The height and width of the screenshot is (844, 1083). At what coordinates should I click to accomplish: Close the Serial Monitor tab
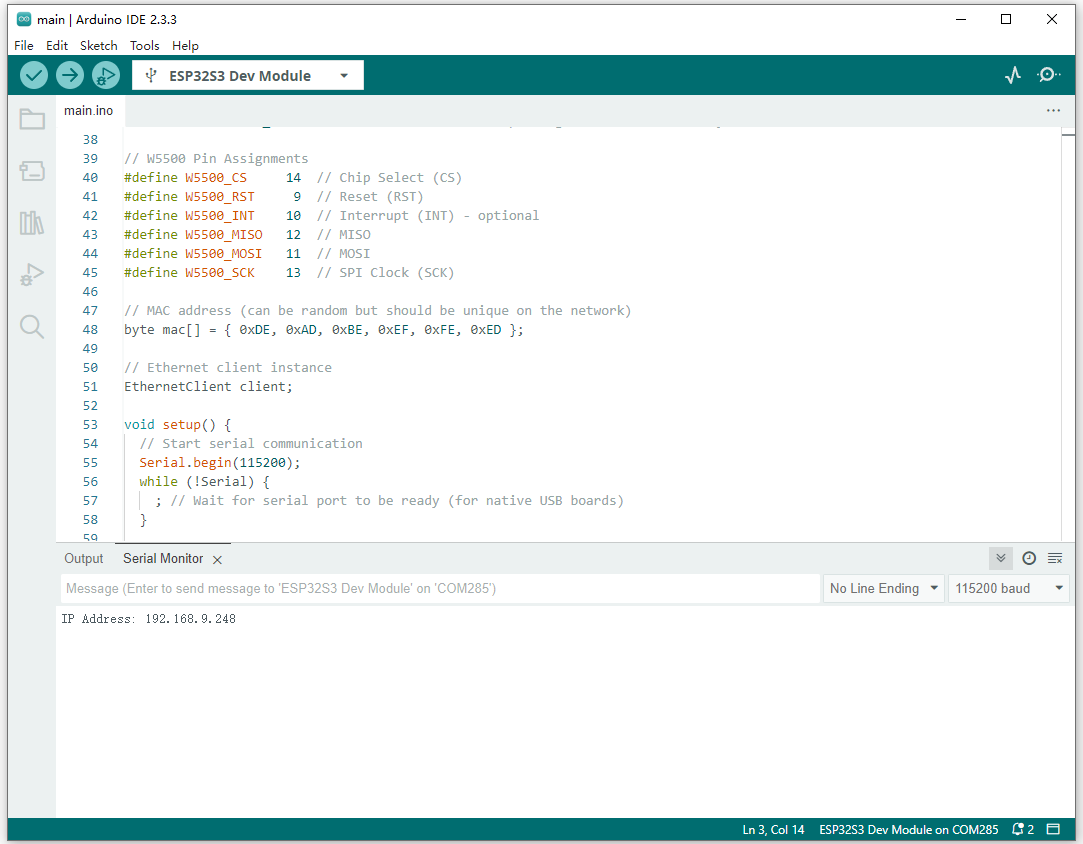point(217,560)
